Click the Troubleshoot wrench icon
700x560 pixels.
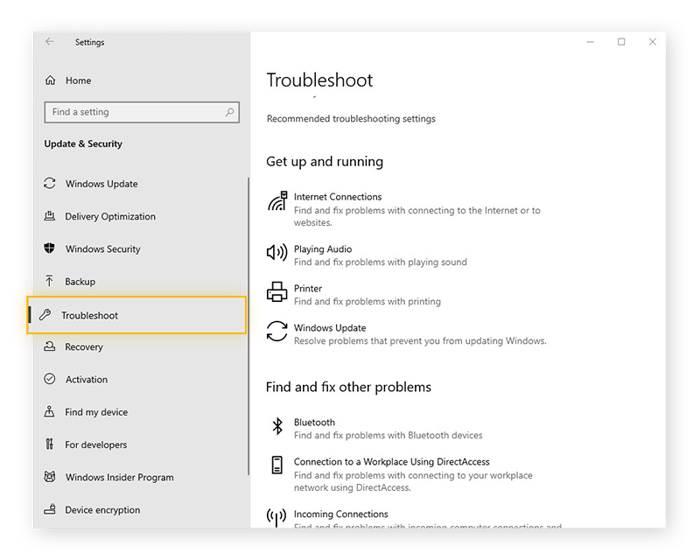[x=45, y=315]
